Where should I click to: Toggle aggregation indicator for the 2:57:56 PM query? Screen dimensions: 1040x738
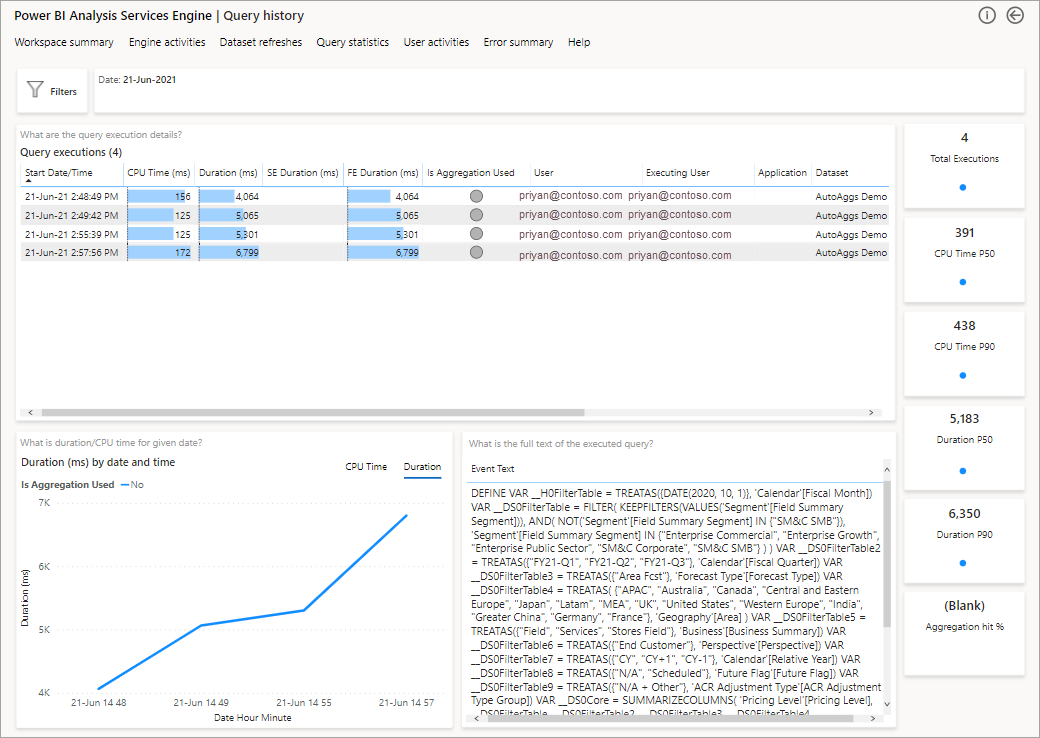[477, 253]
